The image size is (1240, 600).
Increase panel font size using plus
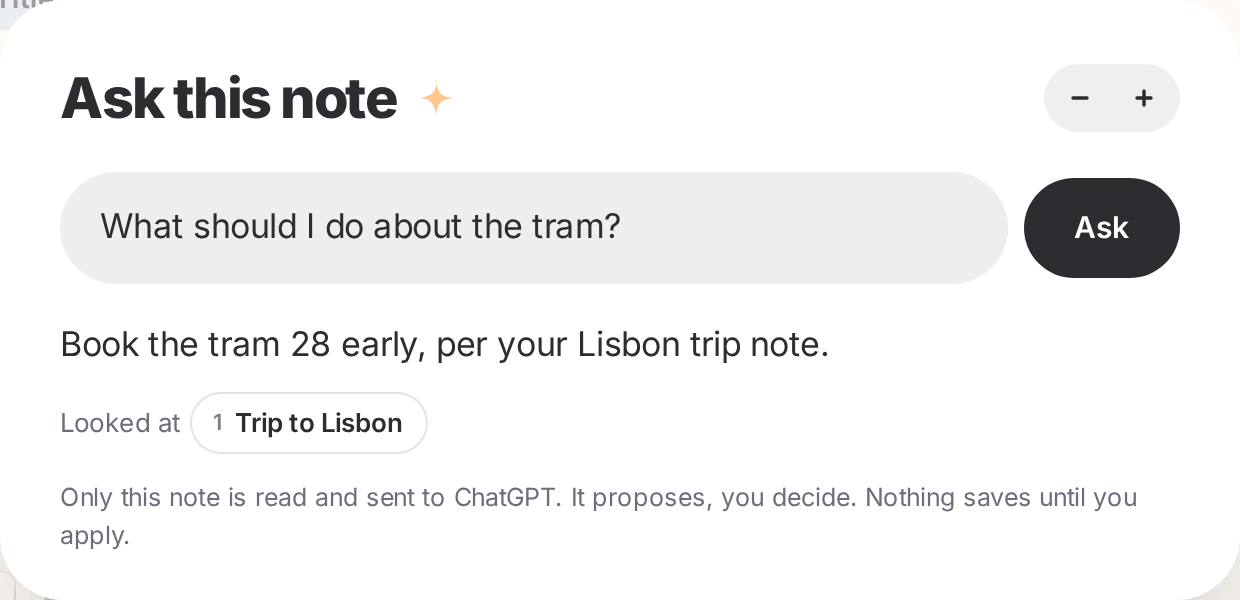coord(1144,98)
